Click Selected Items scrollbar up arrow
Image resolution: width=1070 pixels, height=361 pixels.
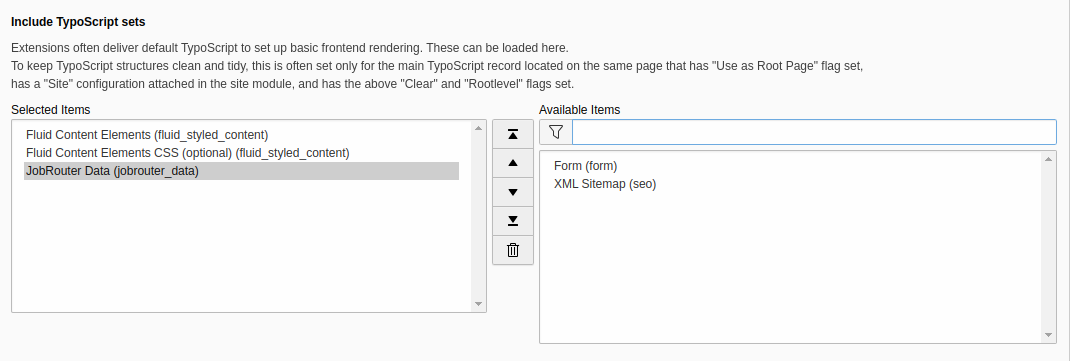[478, 127]
